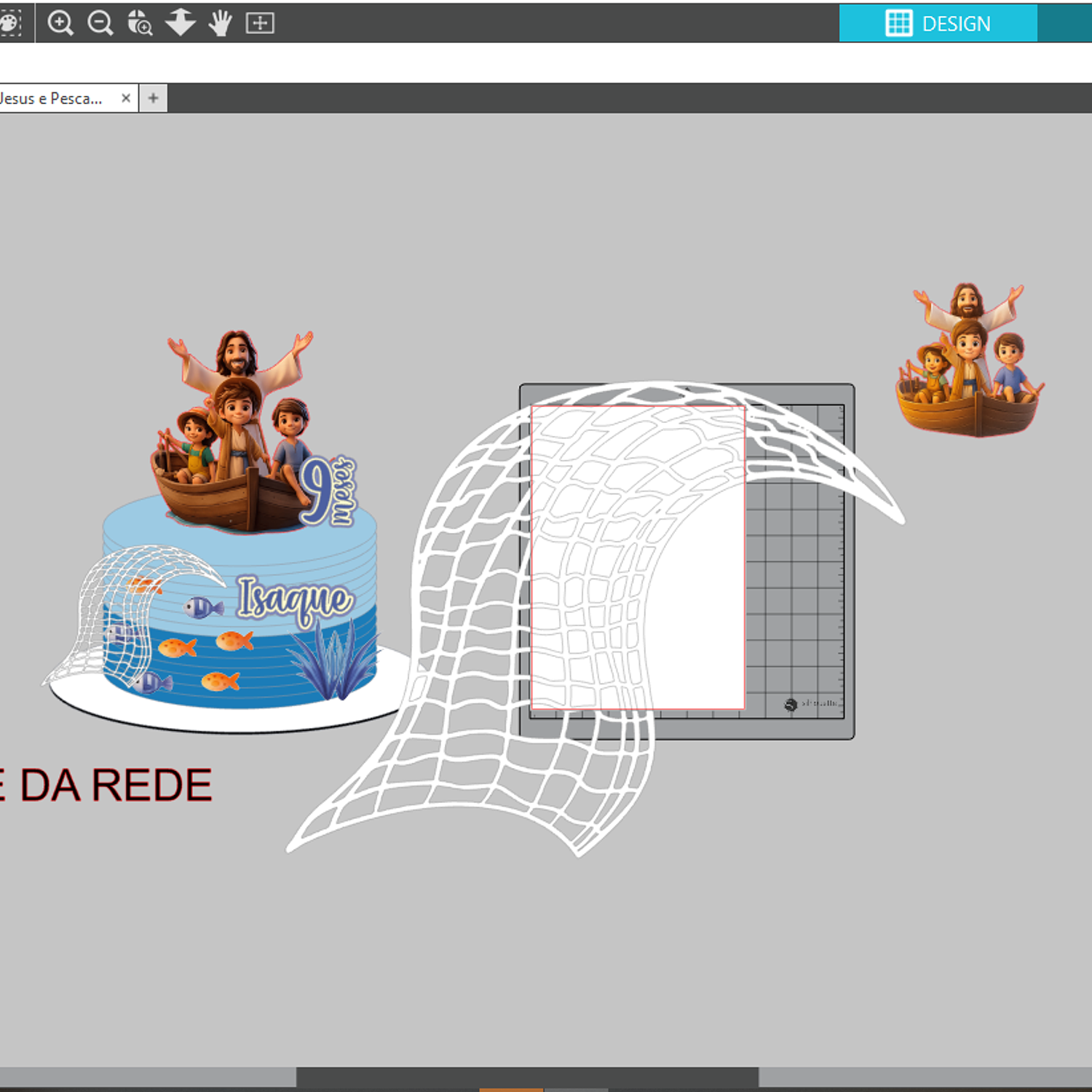Choose the Pan hand tool

[x=220, y=23]
